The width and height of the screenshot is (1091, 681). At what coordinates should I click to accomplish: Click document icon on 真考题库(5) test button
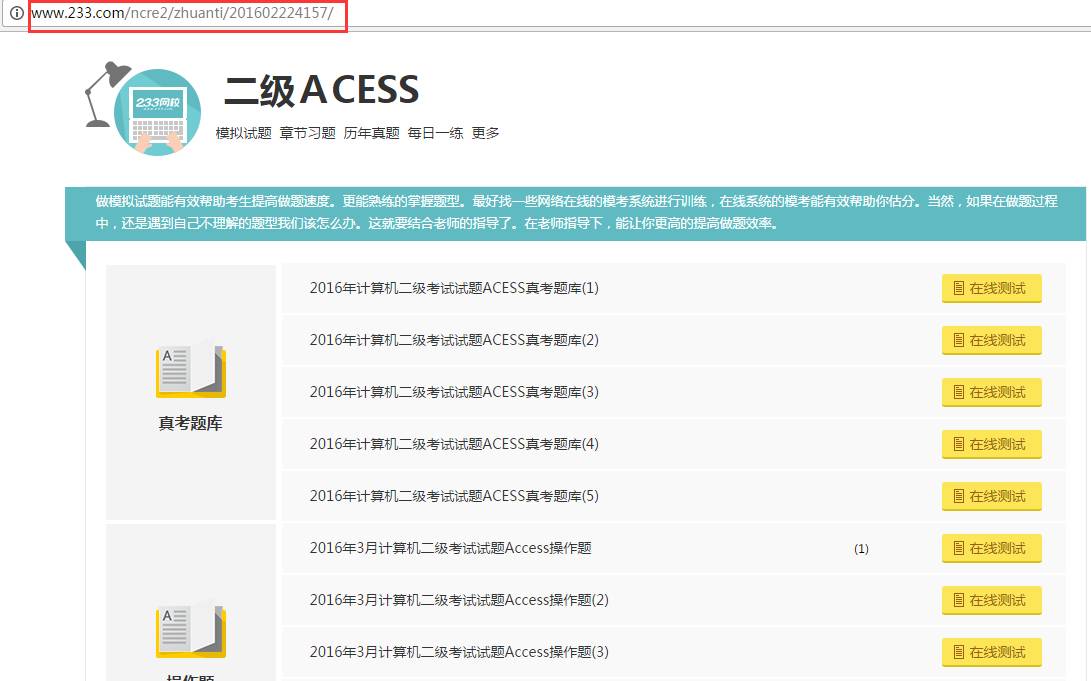coord(959,496)
